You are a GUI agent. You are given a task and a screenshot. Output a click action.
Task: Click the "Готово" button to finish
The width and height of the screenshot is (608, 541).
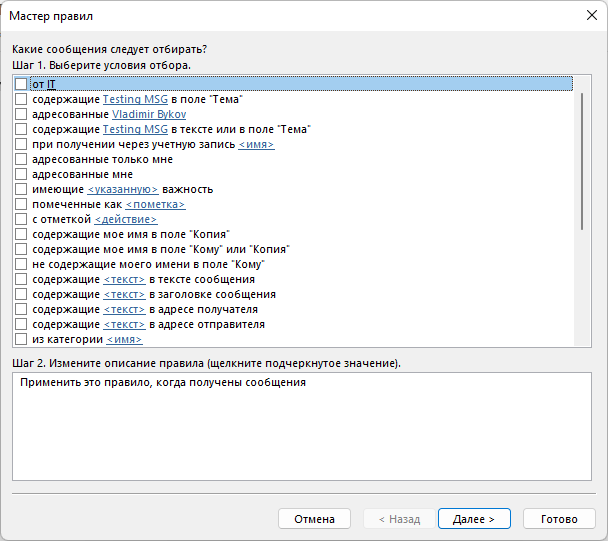(559, 519)
